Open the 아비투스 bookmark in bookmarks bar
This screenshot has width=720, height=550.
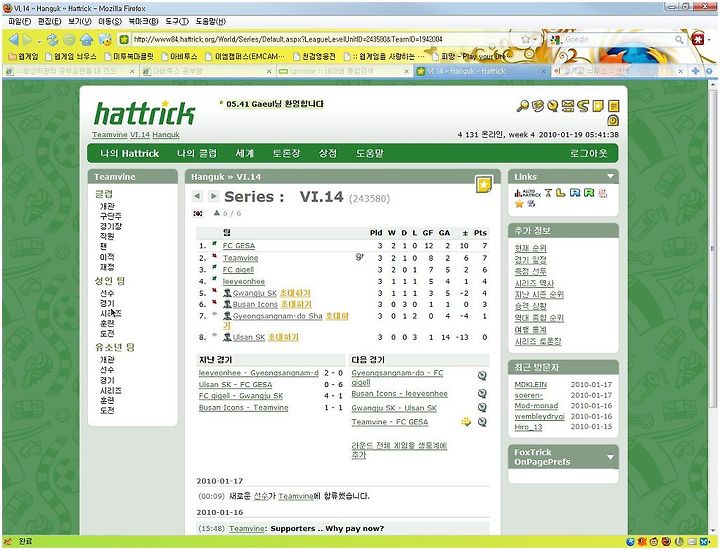(179, 56)
